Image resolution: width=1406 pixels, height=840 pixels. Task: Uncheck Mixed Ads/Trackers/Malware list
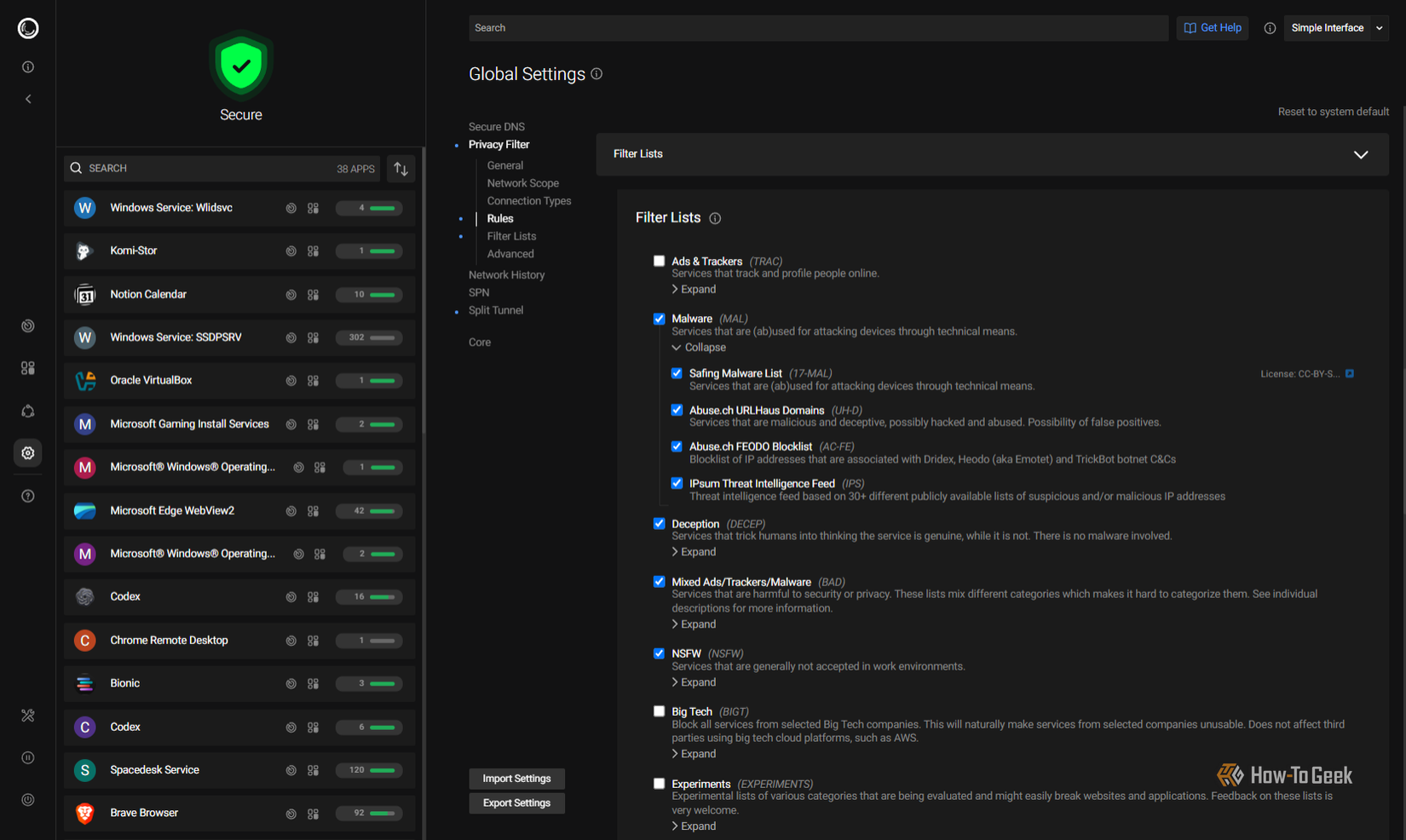659,581
